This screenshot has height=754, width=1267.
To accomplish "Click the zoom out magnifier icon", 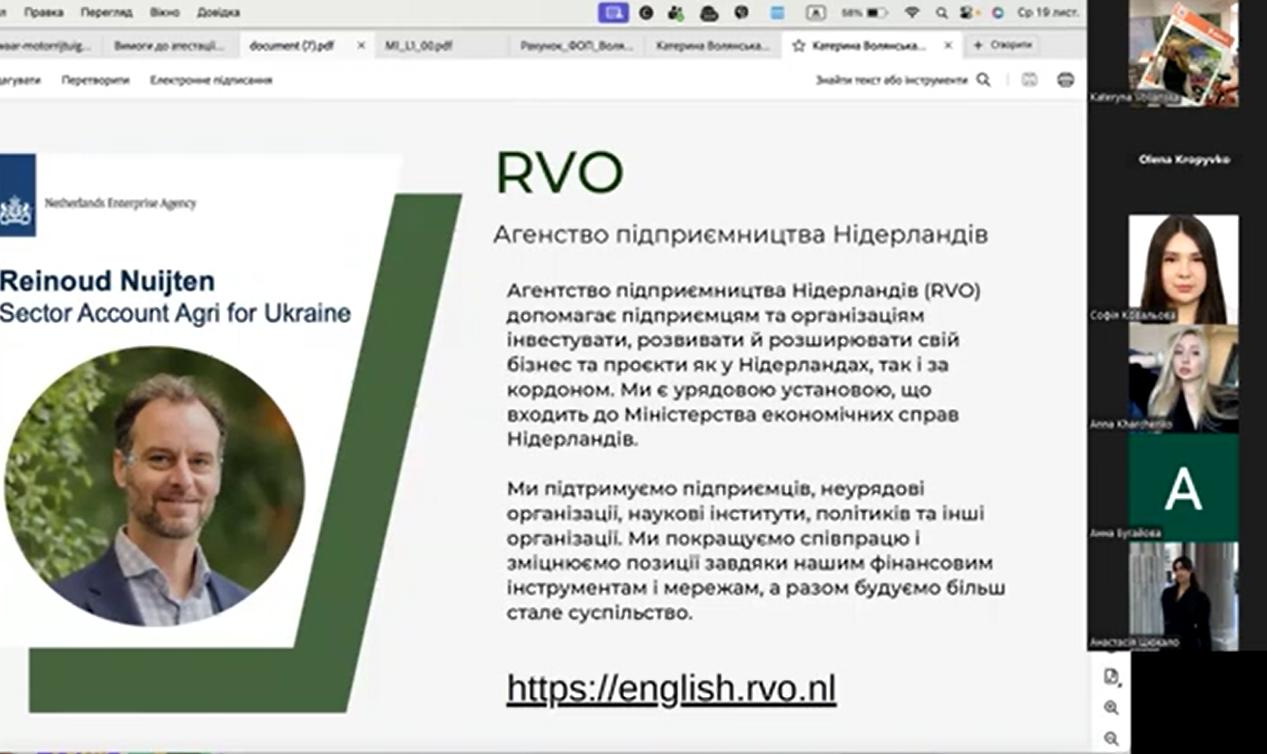I will 1111,739.
